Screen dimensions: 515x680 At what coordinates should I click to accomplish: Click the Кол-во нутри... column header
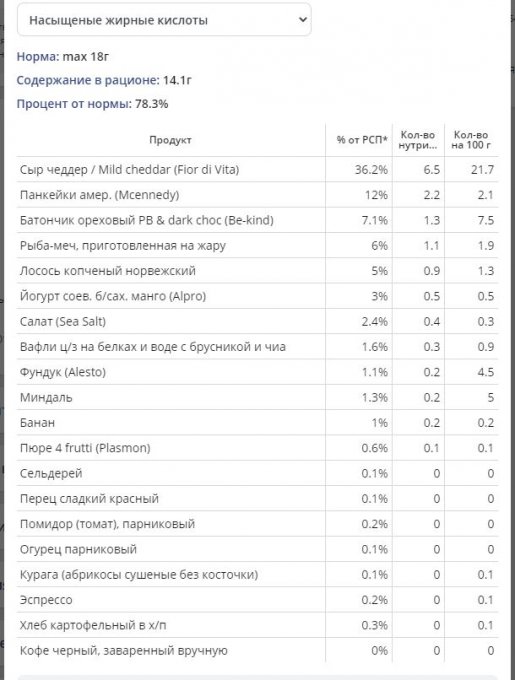tap(418, 140)
